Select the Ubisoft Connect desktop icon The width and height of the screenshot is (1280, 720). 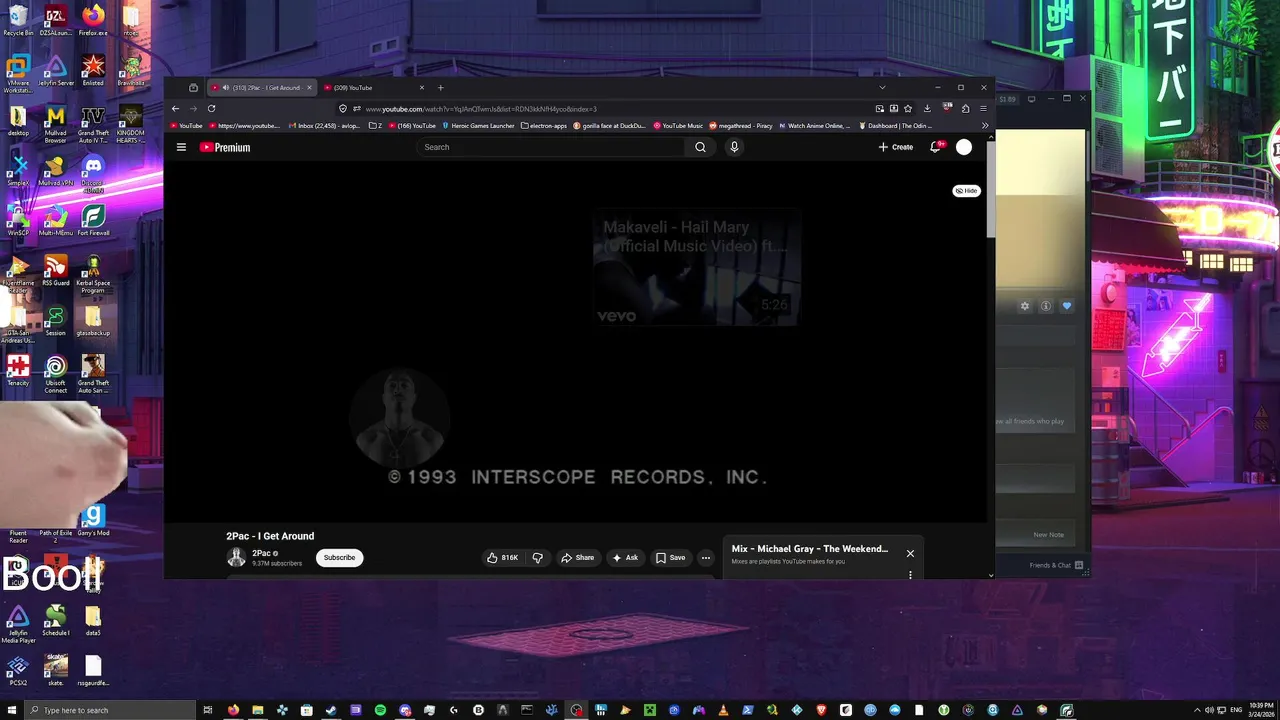pos(56,374)
